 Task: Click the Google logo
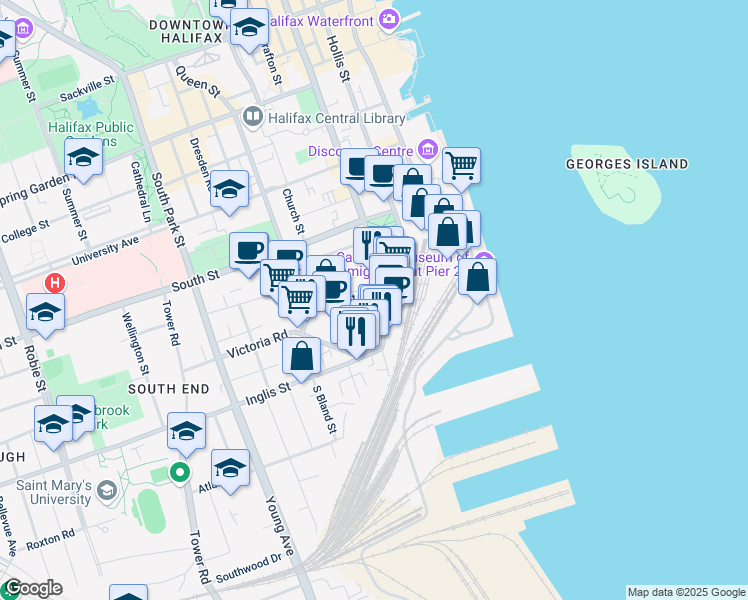pos(34,589)
